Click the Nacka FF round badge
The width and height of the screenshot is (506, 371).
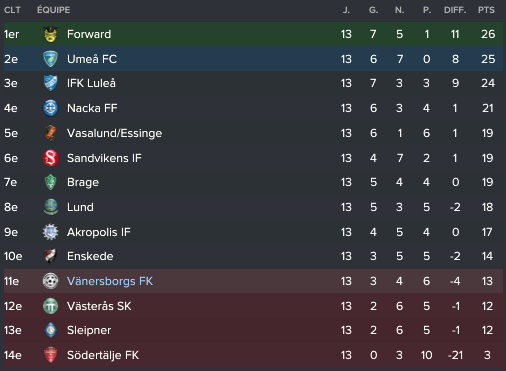(x=51, y=108)
